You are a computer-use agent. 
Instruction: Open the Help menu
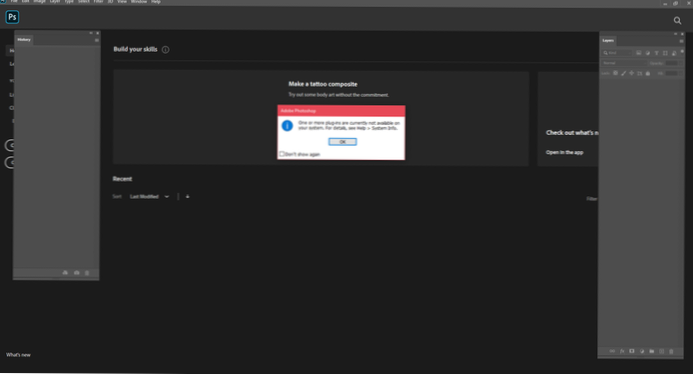click(x=156, y=2)
